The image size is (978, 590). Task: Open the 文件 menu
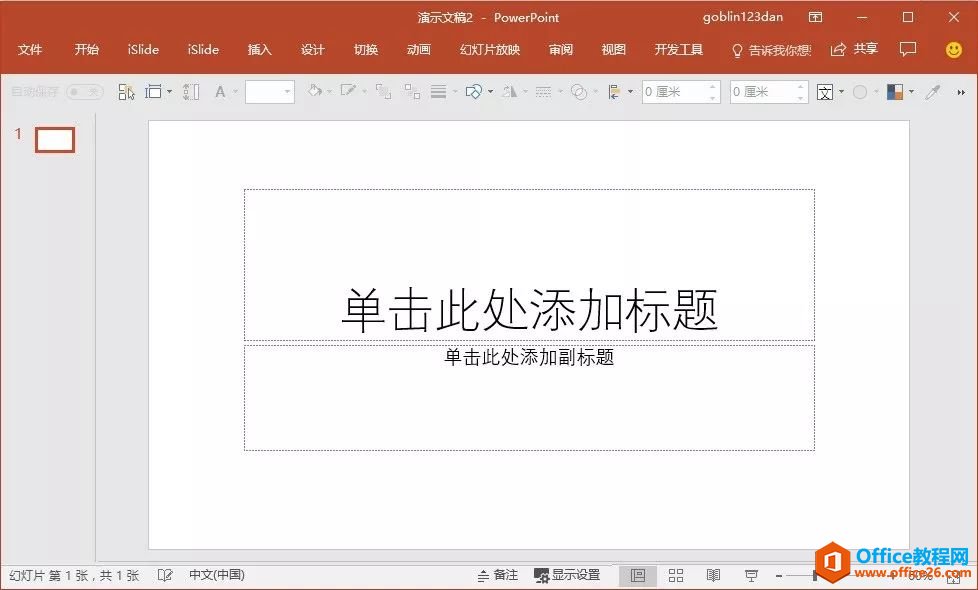point(30,49)
